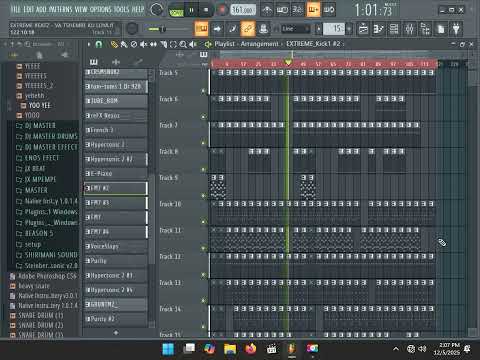Select the Zoom tool in Playlist

click(x=183, y=44)
